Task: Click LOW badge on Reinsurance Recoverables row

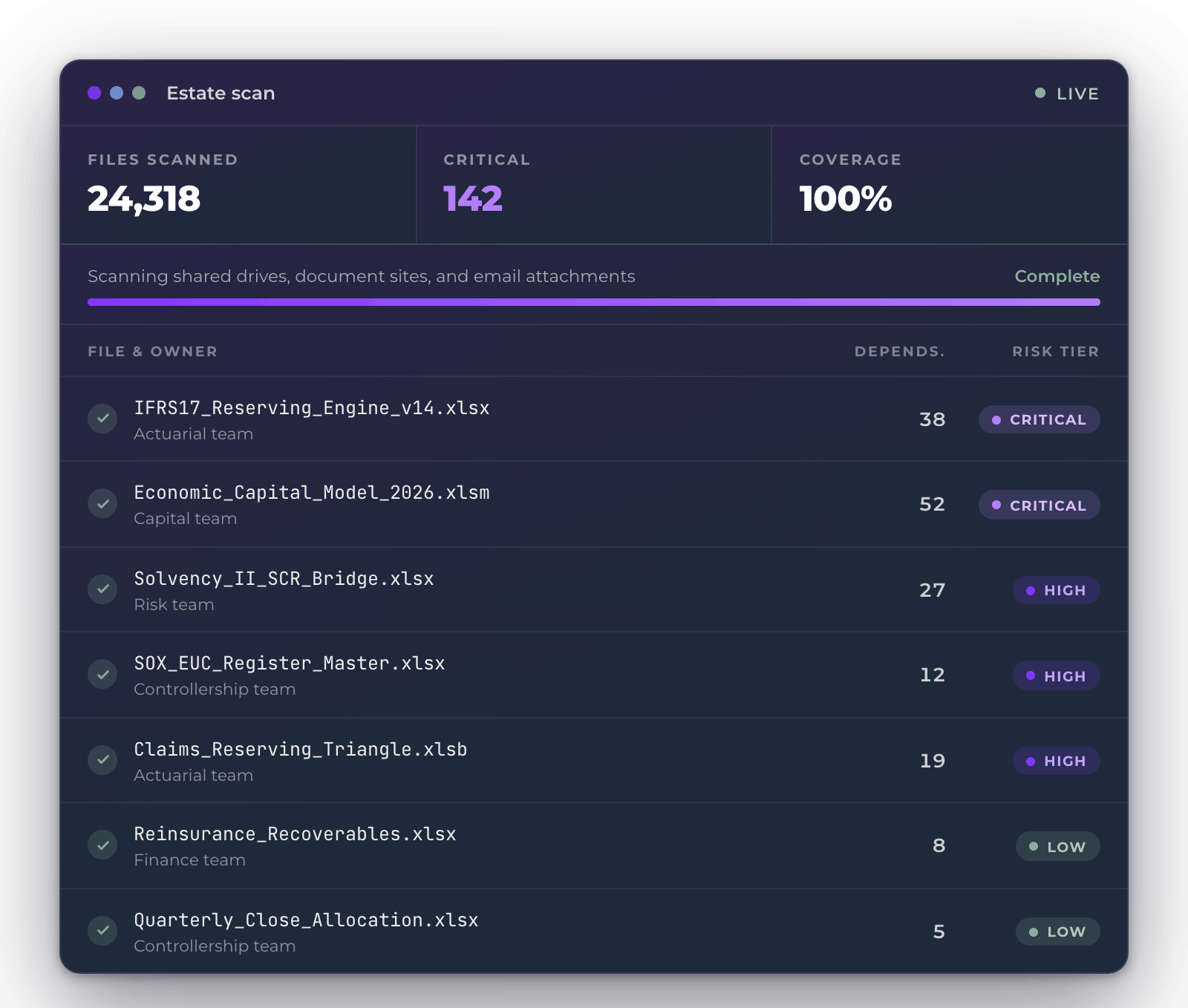Action: [1057, 846]
